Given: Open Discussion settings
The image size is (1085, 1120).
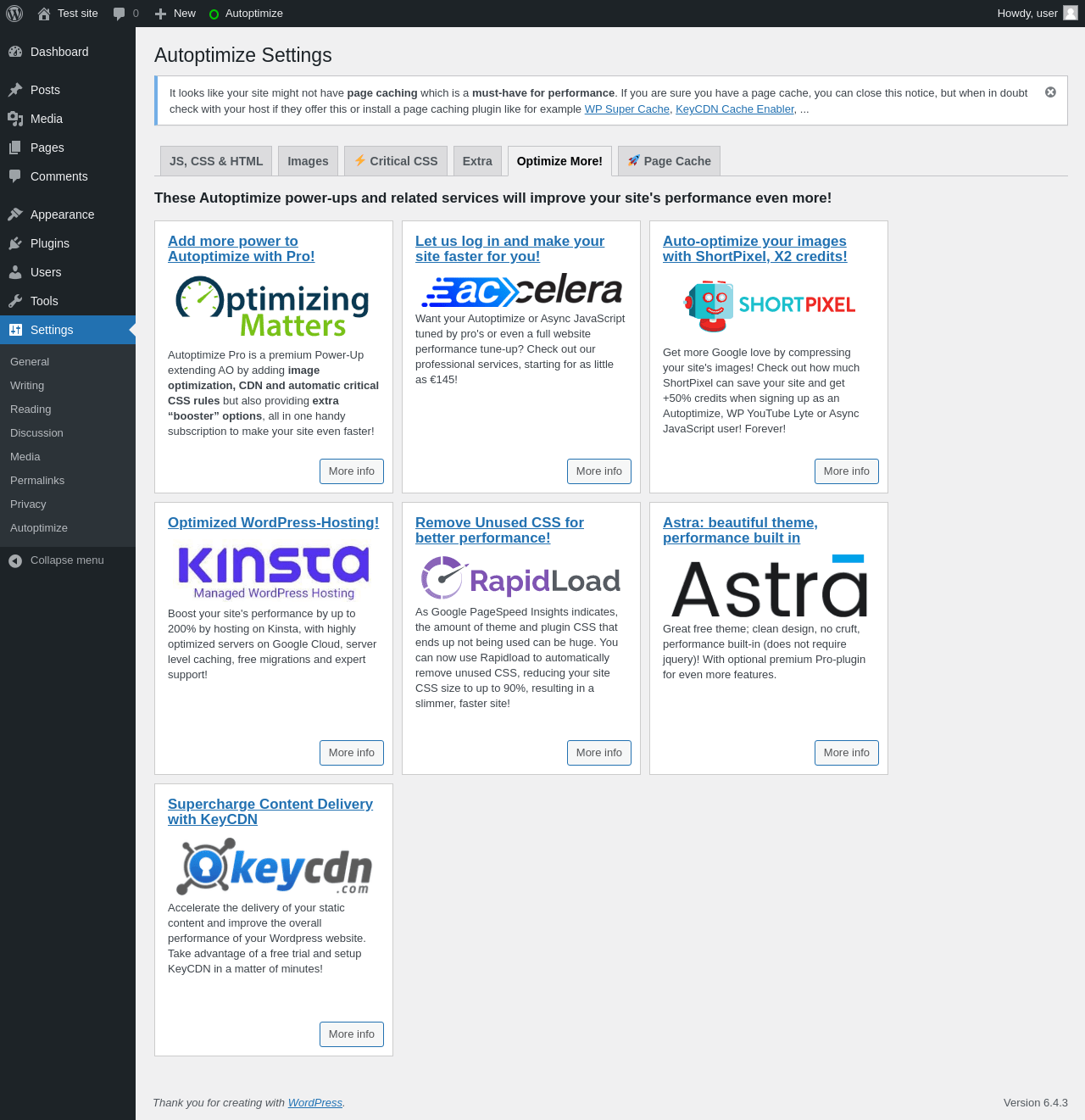Looking at the screenshot, I should point(36,433).
